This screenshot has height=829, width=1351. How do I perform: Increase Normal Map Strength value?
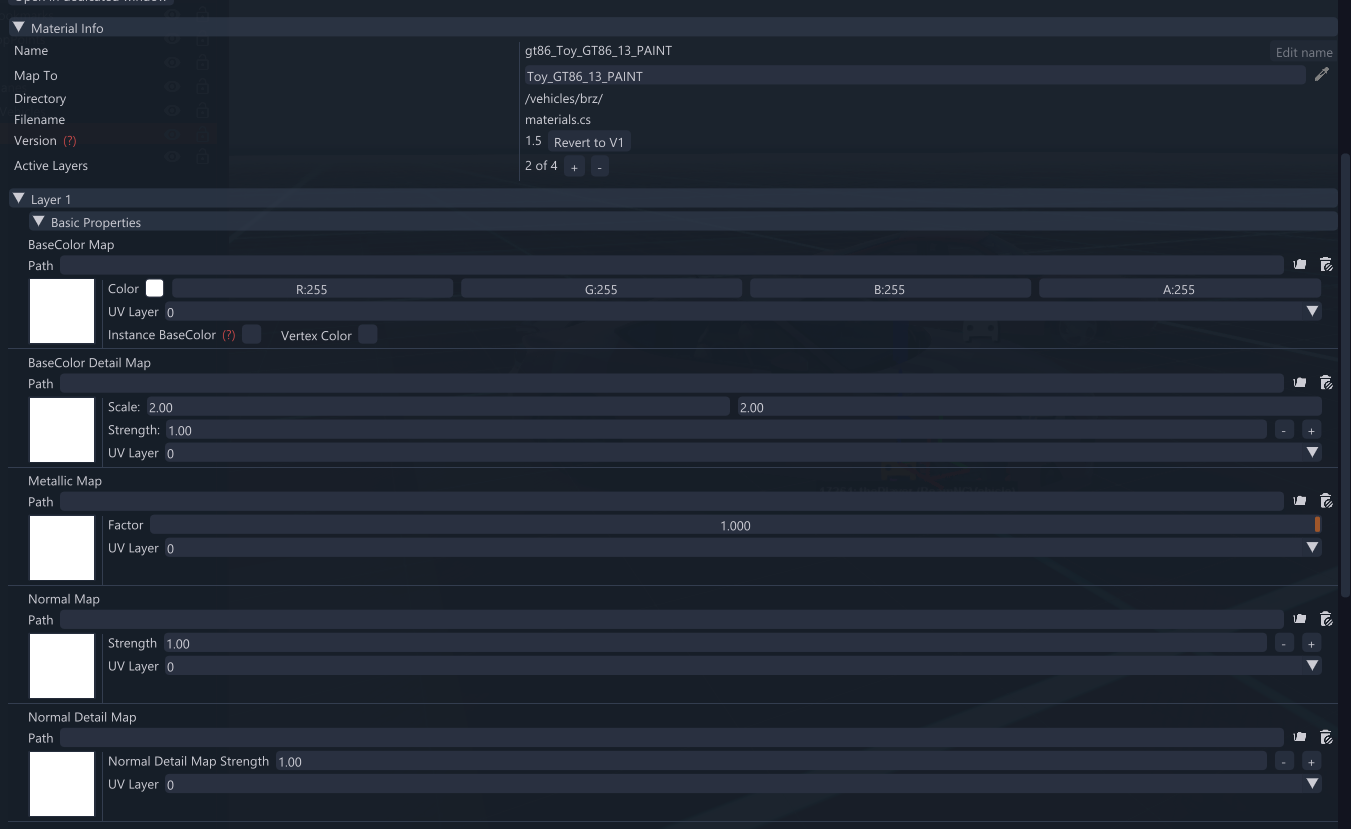click(x=1311, y=643)
